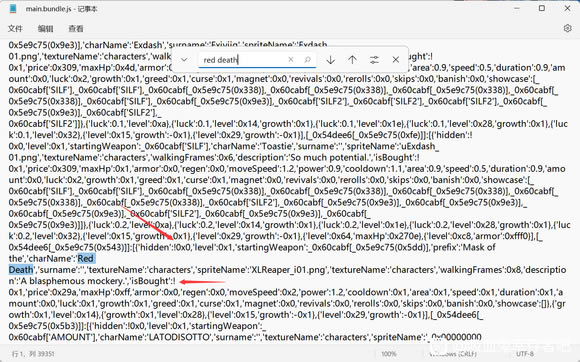Click the line and column status indicator
The image size is (580, 362).
point(33,354)
